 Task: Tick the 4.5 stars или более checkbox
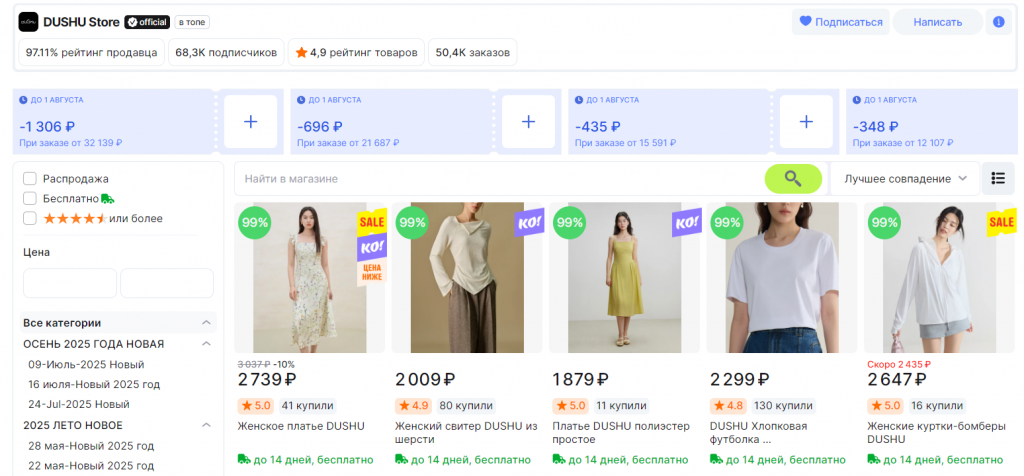29,218
